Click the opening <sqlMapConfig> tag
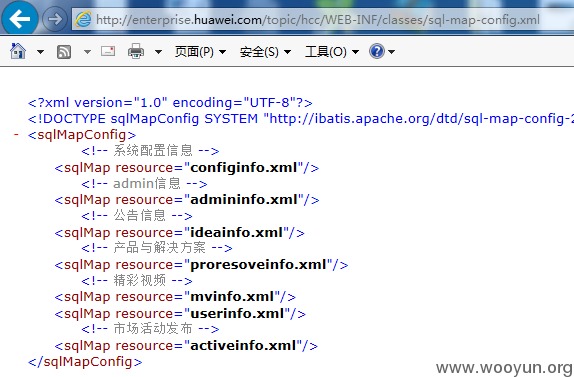574x377 pixels. point(82,135)
